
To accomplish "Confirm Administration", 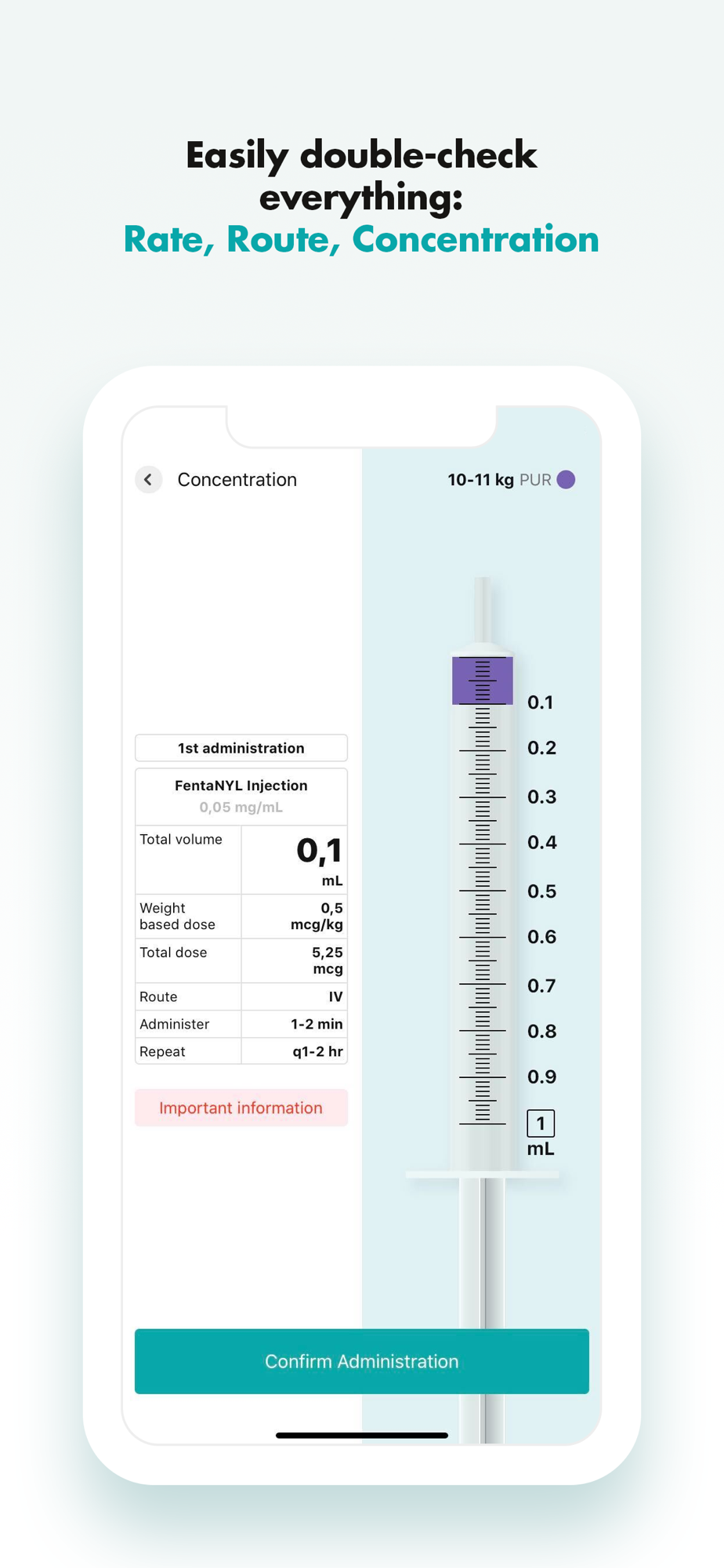I will (362, 1361).
